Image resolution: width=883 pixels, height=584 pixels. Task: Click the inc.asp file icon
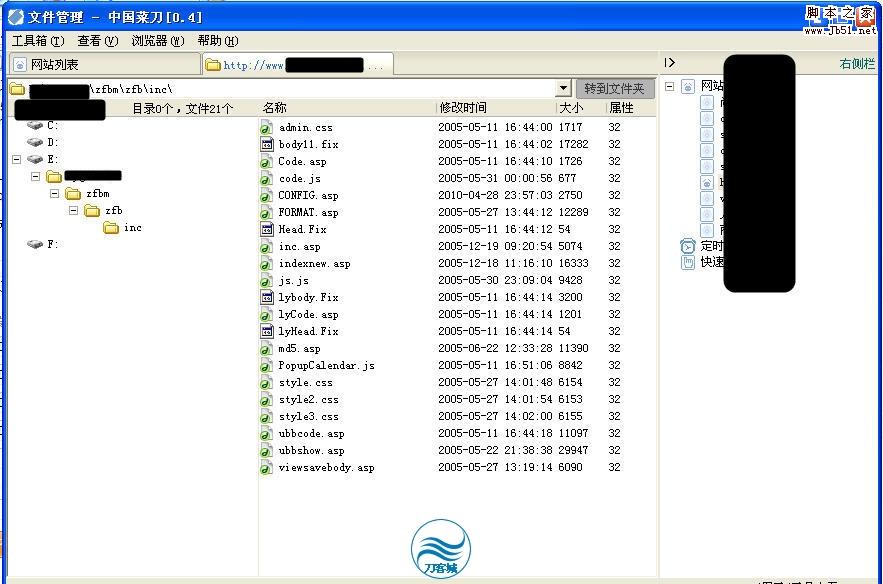pos(266,247)
